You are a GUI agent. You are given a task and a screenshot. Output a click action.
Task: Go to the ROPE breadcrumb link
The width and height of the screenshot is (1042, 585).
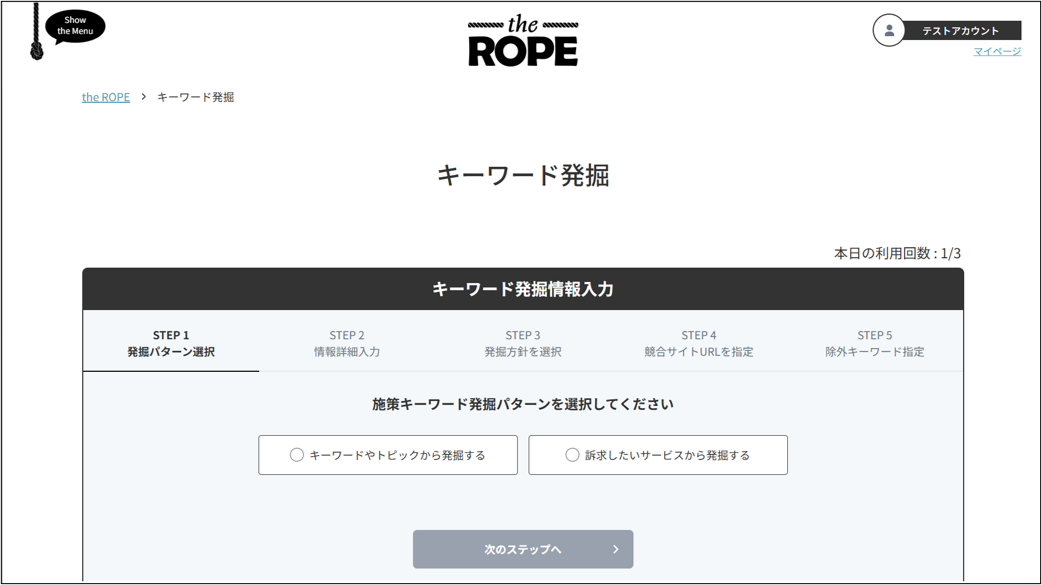click(106, 97)
